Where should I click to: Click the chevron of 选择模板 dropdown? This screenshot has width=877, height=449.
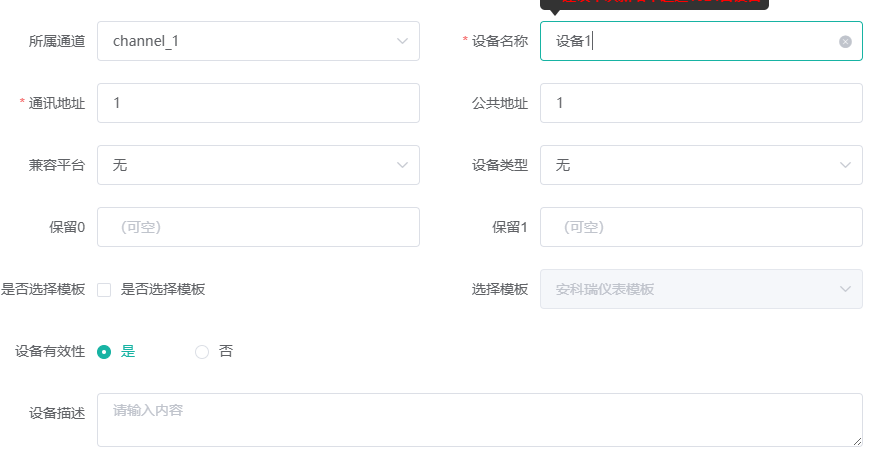point(845,289)
